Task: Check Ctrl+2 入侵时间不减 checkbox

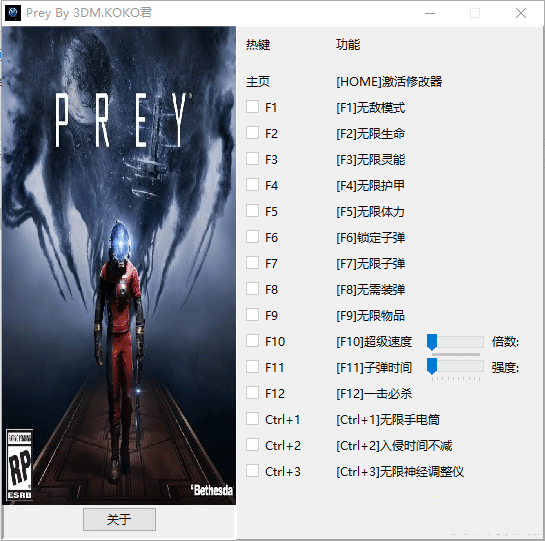Action: 252,445
